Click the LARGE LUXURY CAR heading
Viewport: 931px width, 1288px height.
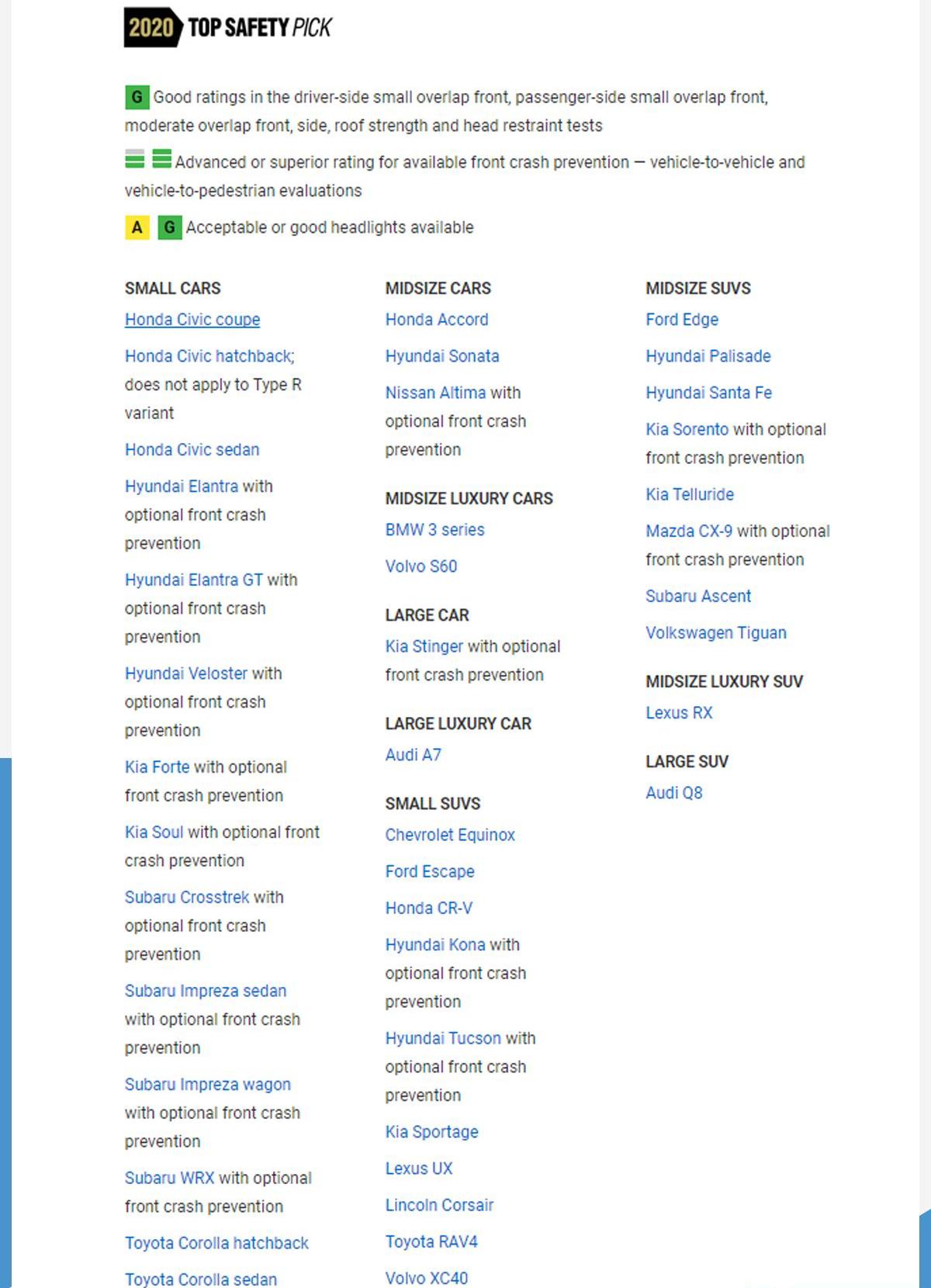coord(459,723)
